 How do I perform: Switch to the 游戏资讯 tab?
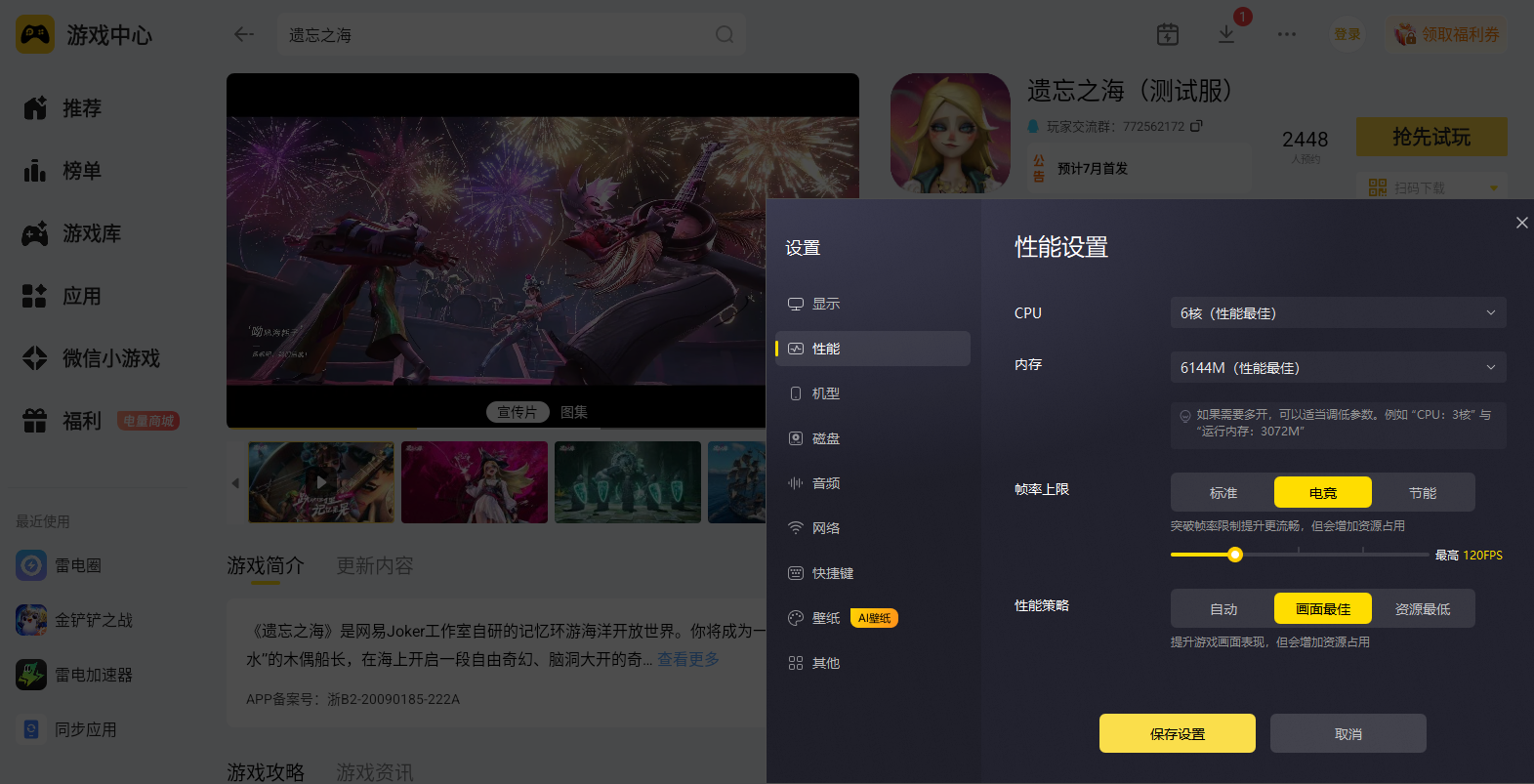point(375,772)
